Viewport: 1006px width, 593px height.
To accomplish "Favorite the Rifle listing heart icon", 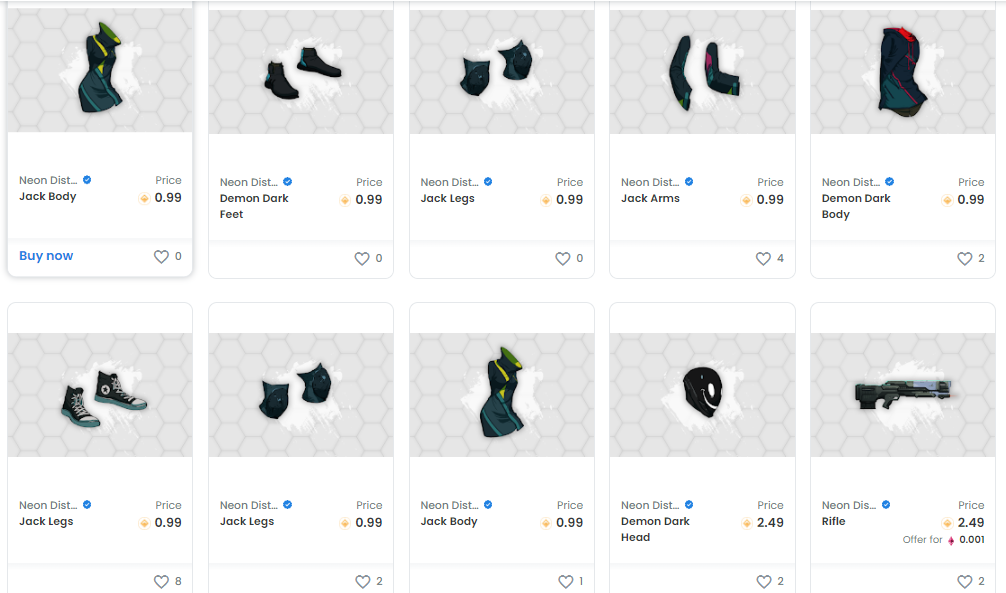I will pyautogui.click(x=964, y=581).
